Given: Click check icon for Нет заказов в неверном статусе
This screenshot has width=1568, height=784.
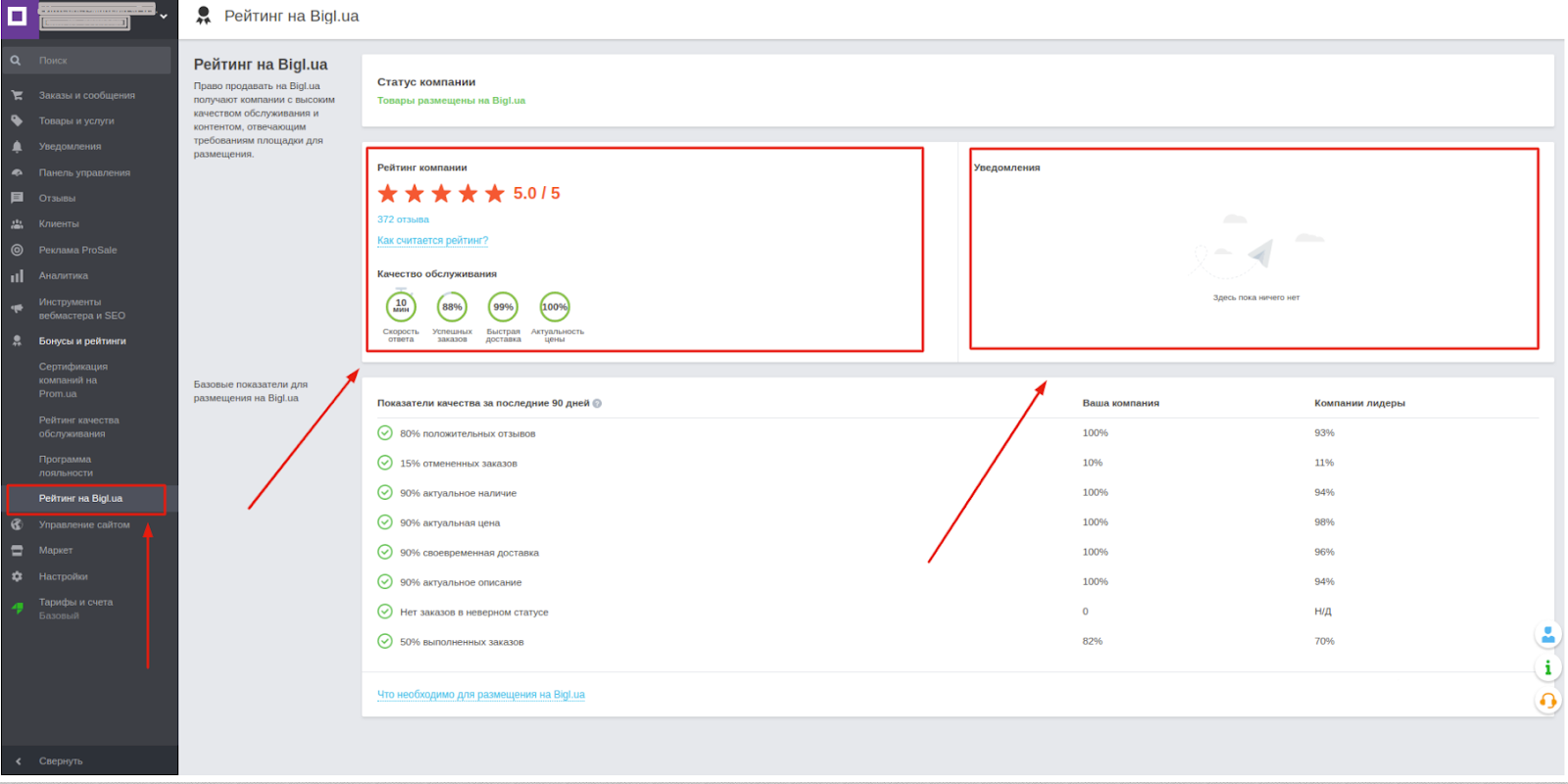Looking at the screenshot, I should click(x=385, y=612).
